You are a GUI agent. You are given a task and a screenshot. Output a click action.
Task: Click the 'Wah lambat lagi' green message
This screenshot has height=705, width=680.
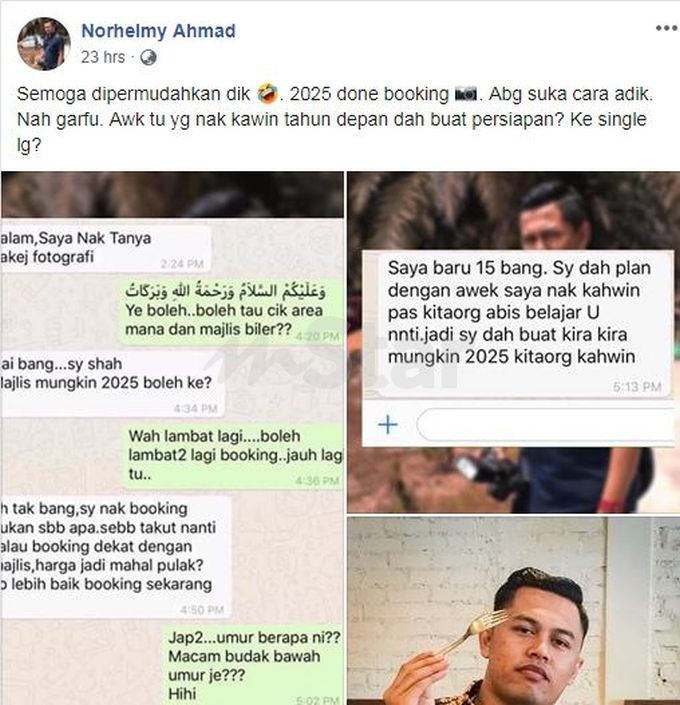coord(234,455)
